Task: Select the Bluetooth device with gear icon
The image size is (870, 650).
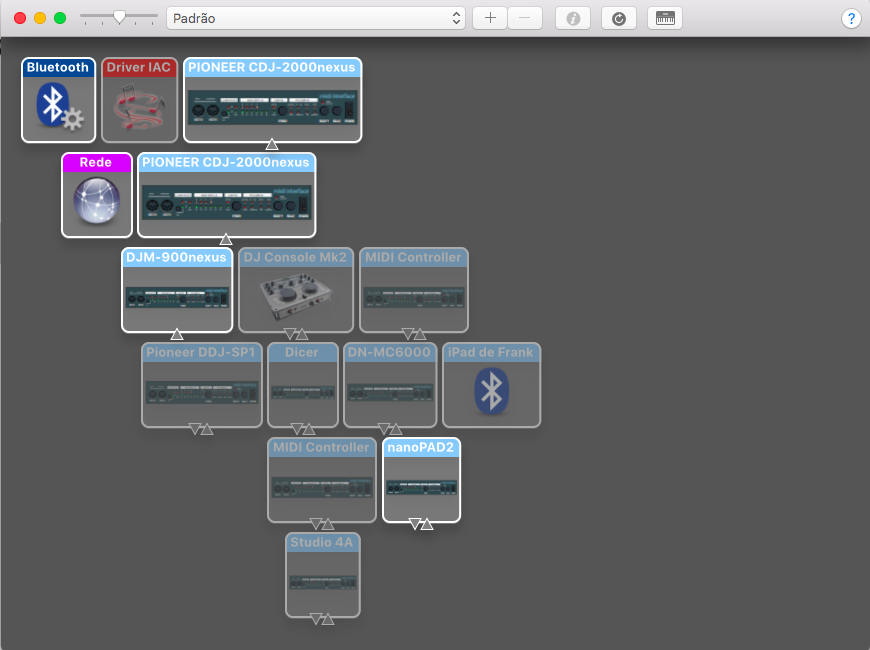Action: 58,100
